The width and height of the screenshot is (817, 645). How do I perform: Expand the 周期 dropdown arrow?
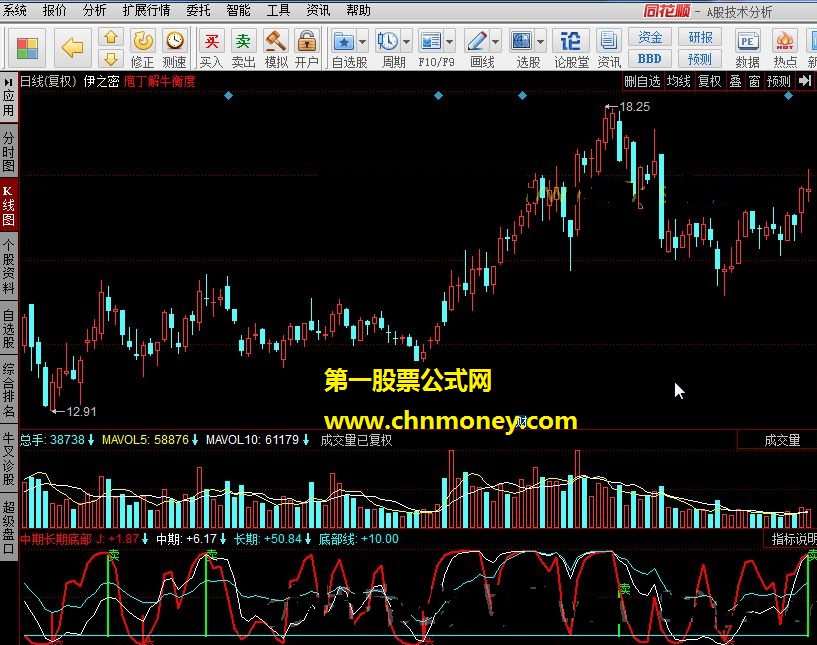406,41
